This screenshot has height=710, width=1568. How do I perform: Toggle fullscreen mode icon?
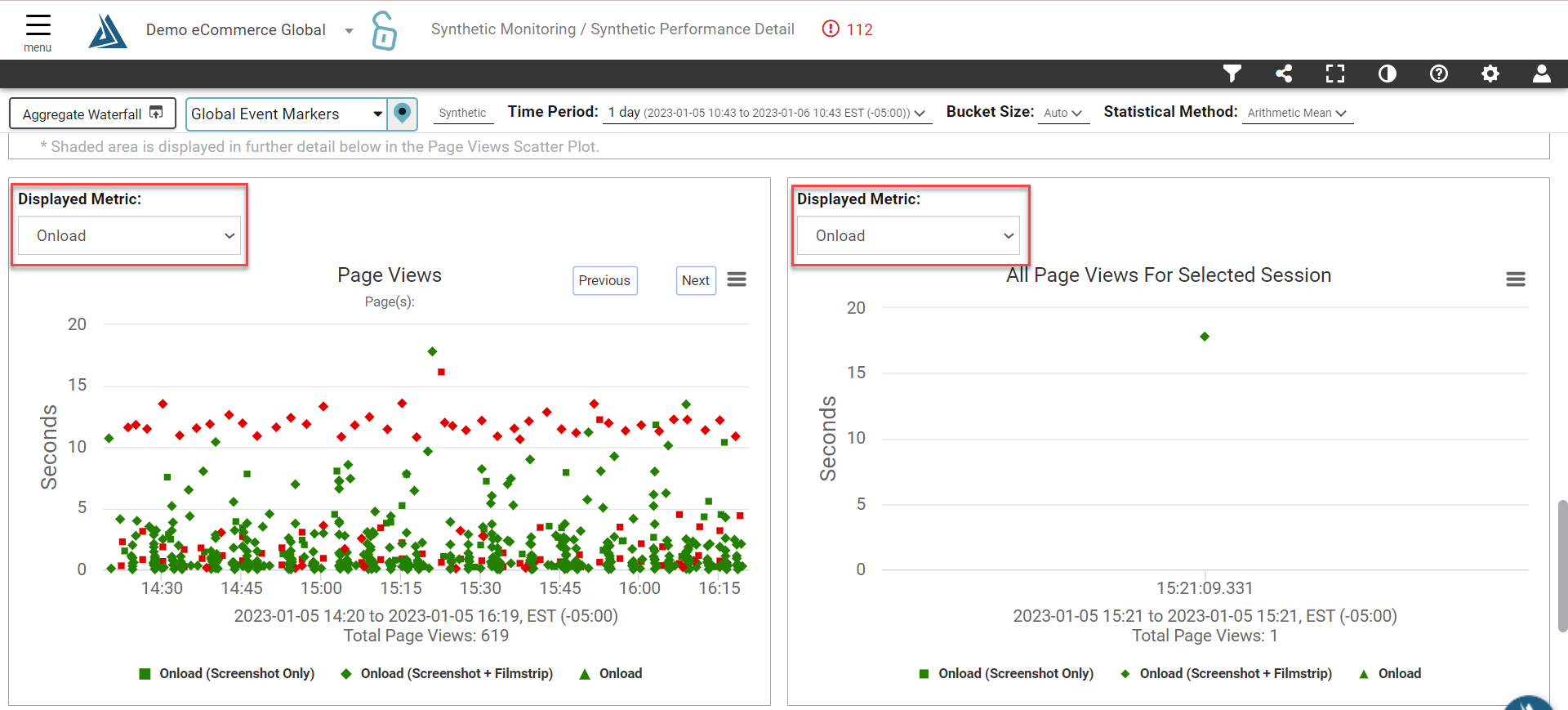[x=1335, y=74]
